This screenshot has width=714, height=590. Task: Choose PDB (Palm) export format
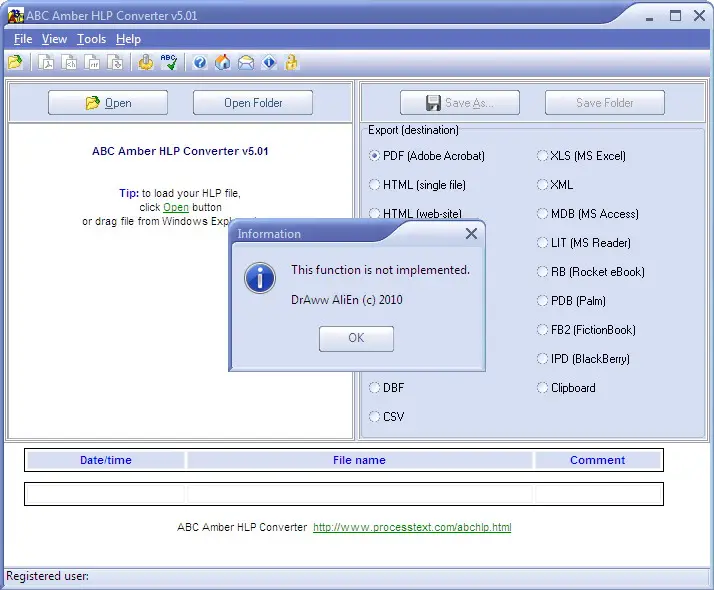pyautogui.click(x=571, y=300)
